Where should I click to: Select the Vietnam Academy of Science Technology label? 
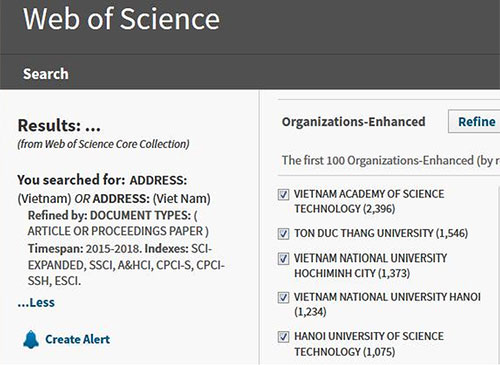point(369,201)
